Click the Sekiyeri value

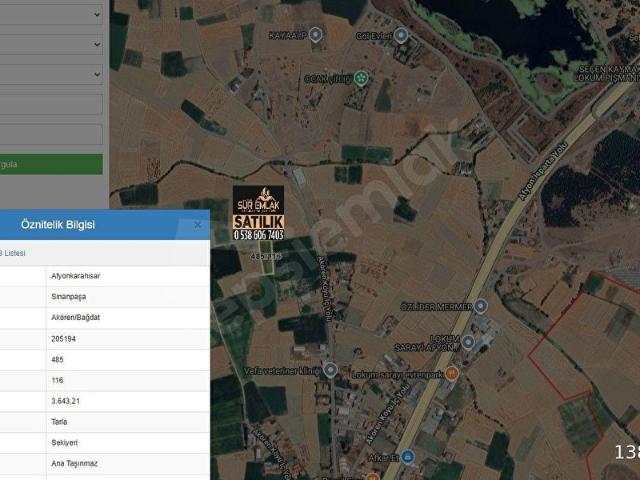[x=64, y=443]
